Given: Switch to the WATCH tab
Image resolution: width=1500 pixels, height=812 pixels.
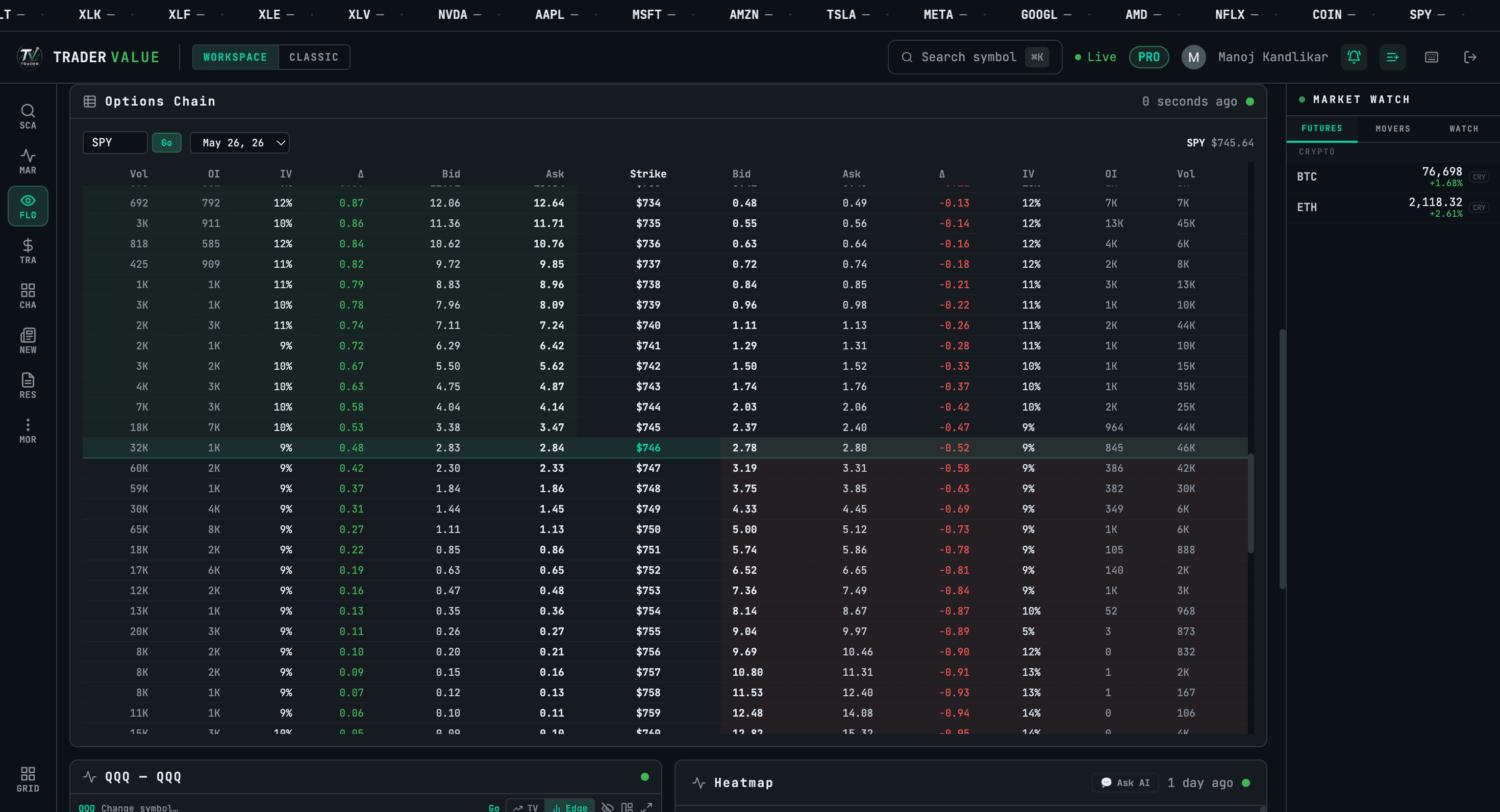Looking at the screenshot, I should point(1464,129).
